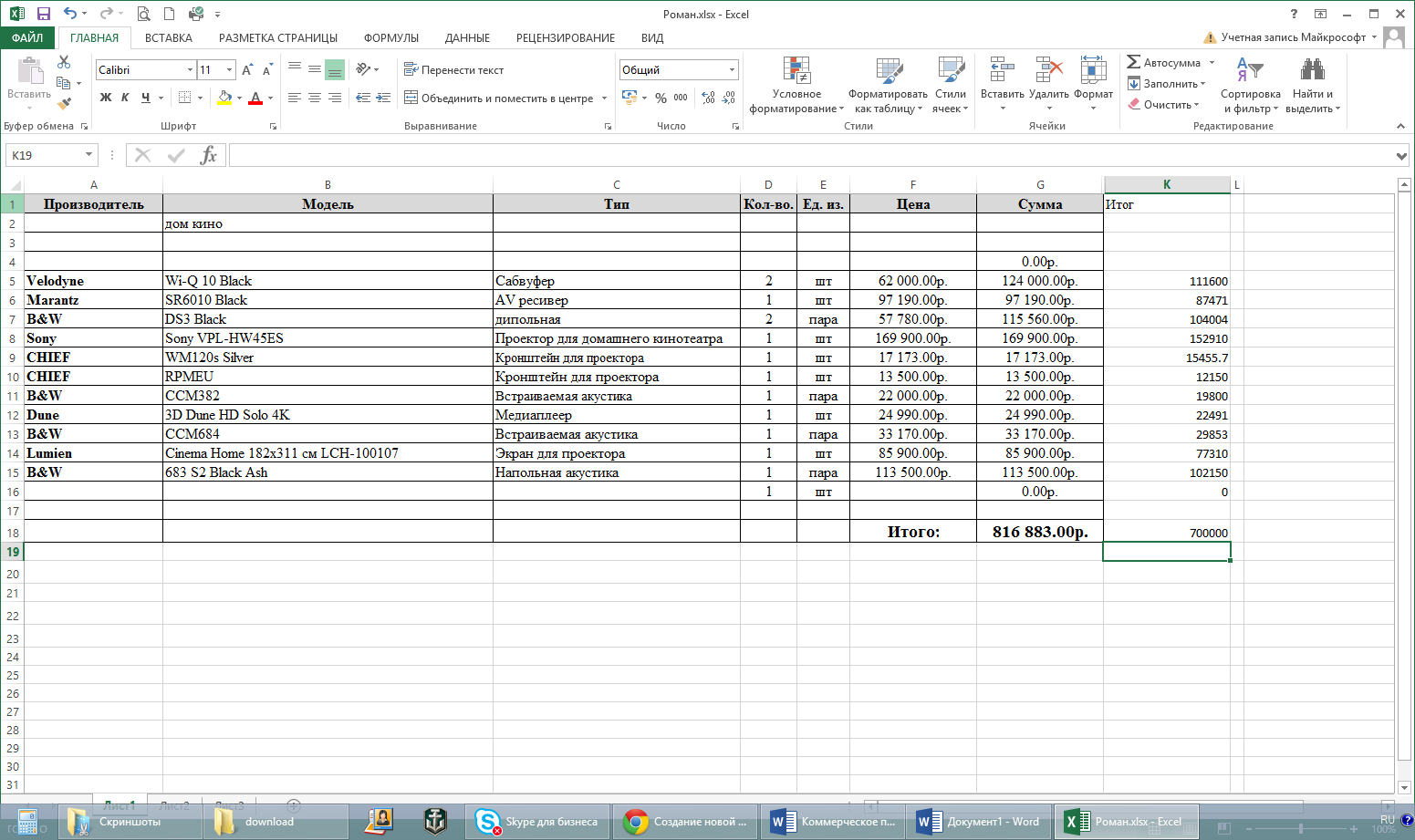
Task: Increase the font size with the large A
Action: tap(247, 69)
